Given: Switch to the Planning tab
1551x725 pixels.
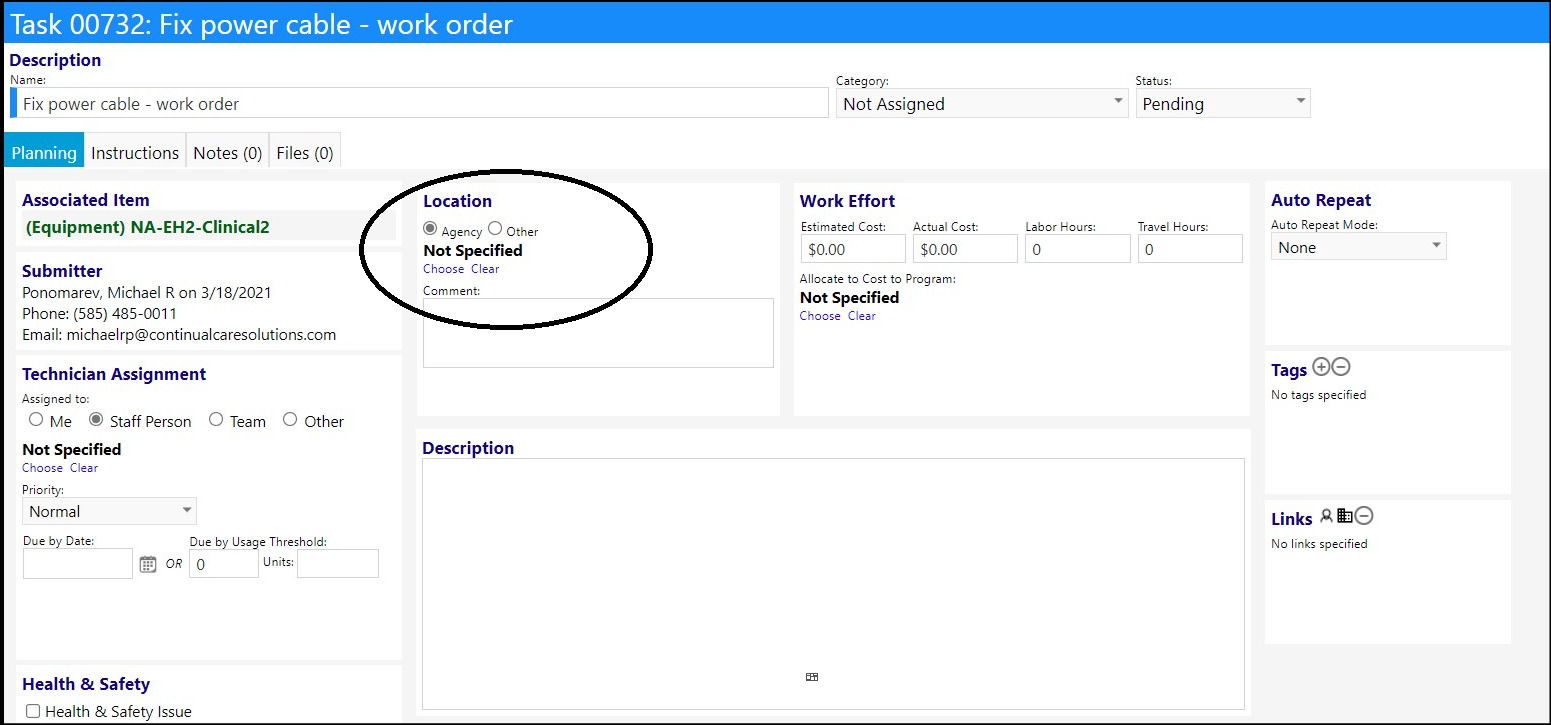Looking at the screenshot, I should point(44,152).
